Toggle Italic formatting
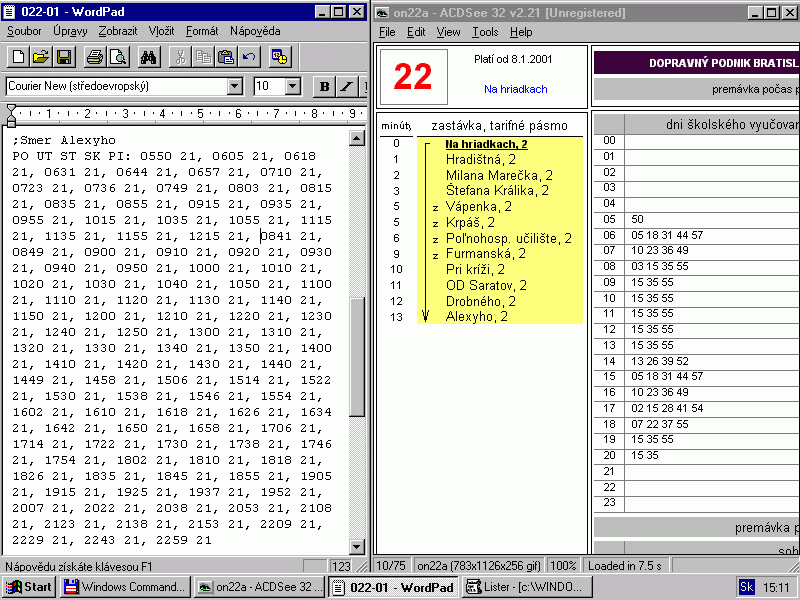This screenshot has height=600, width=800. (346, 86)
